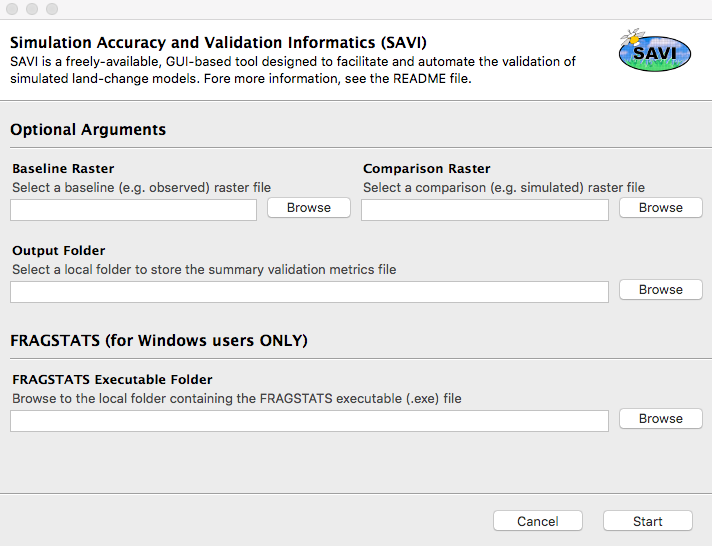
Task: Focus the Baseline Raster path field
Action: click(134, 210)
